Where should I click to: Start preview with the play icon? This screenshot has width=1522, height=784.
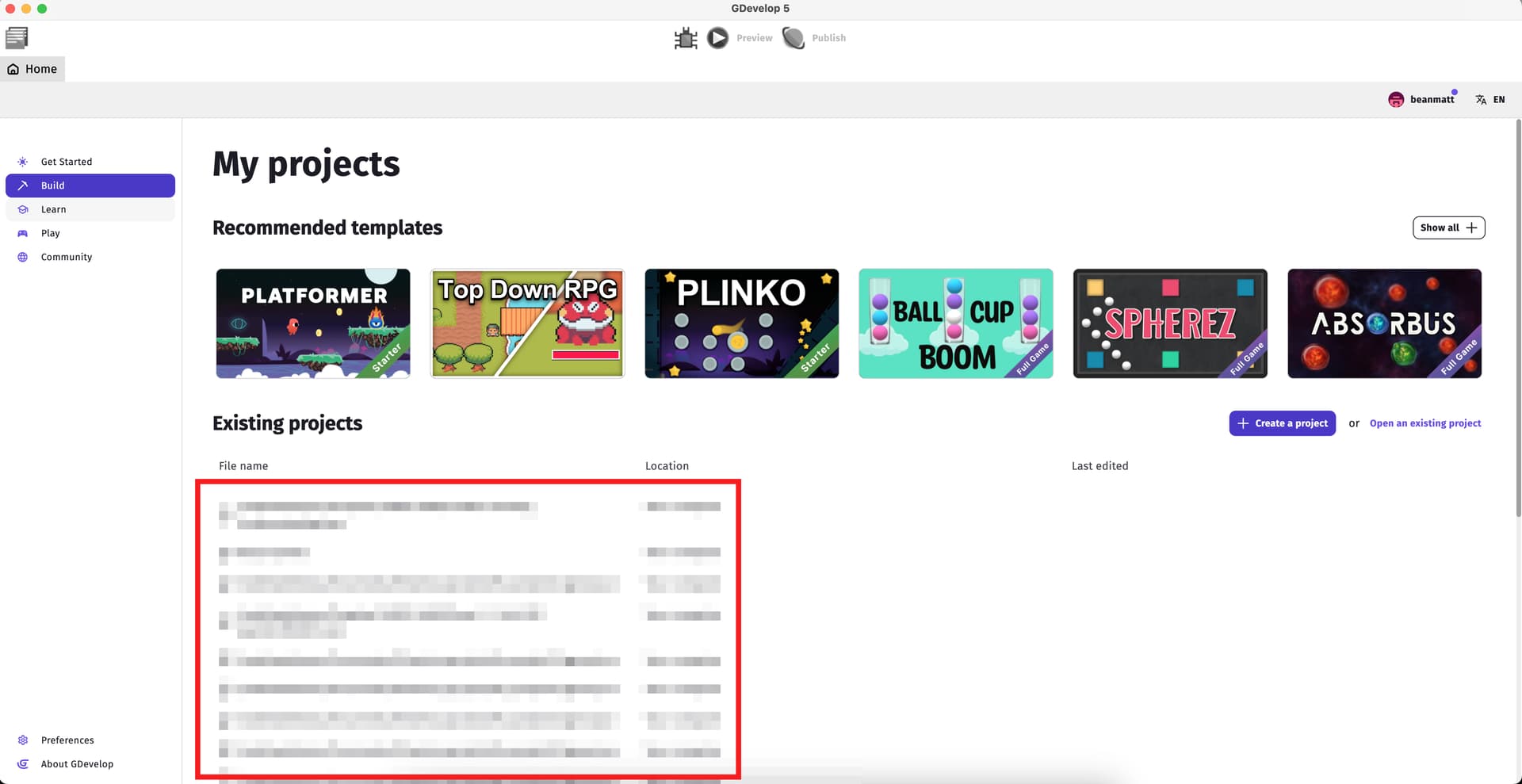coord(717,38)
